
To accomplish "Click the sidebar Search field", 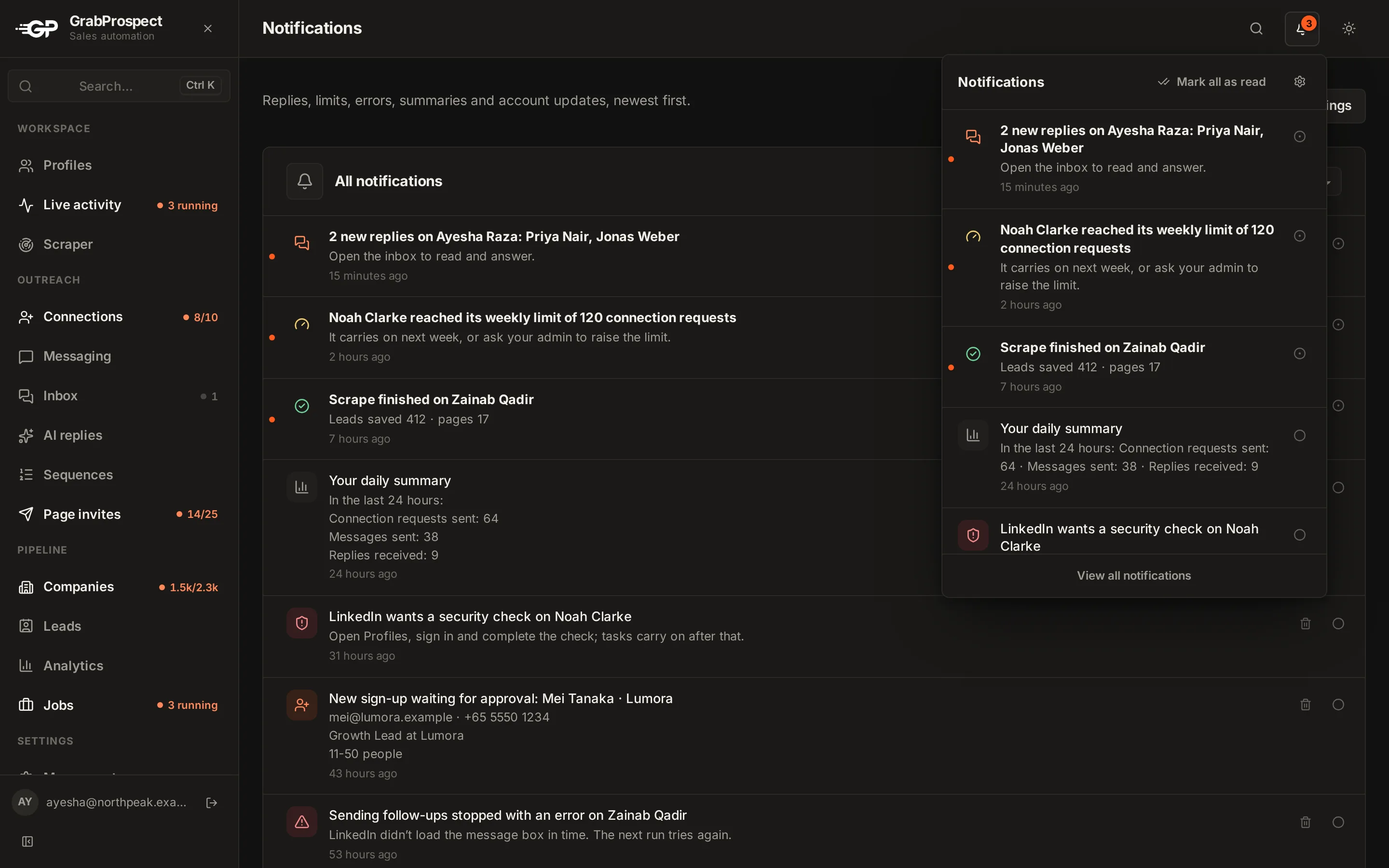I will click(119, 85).
